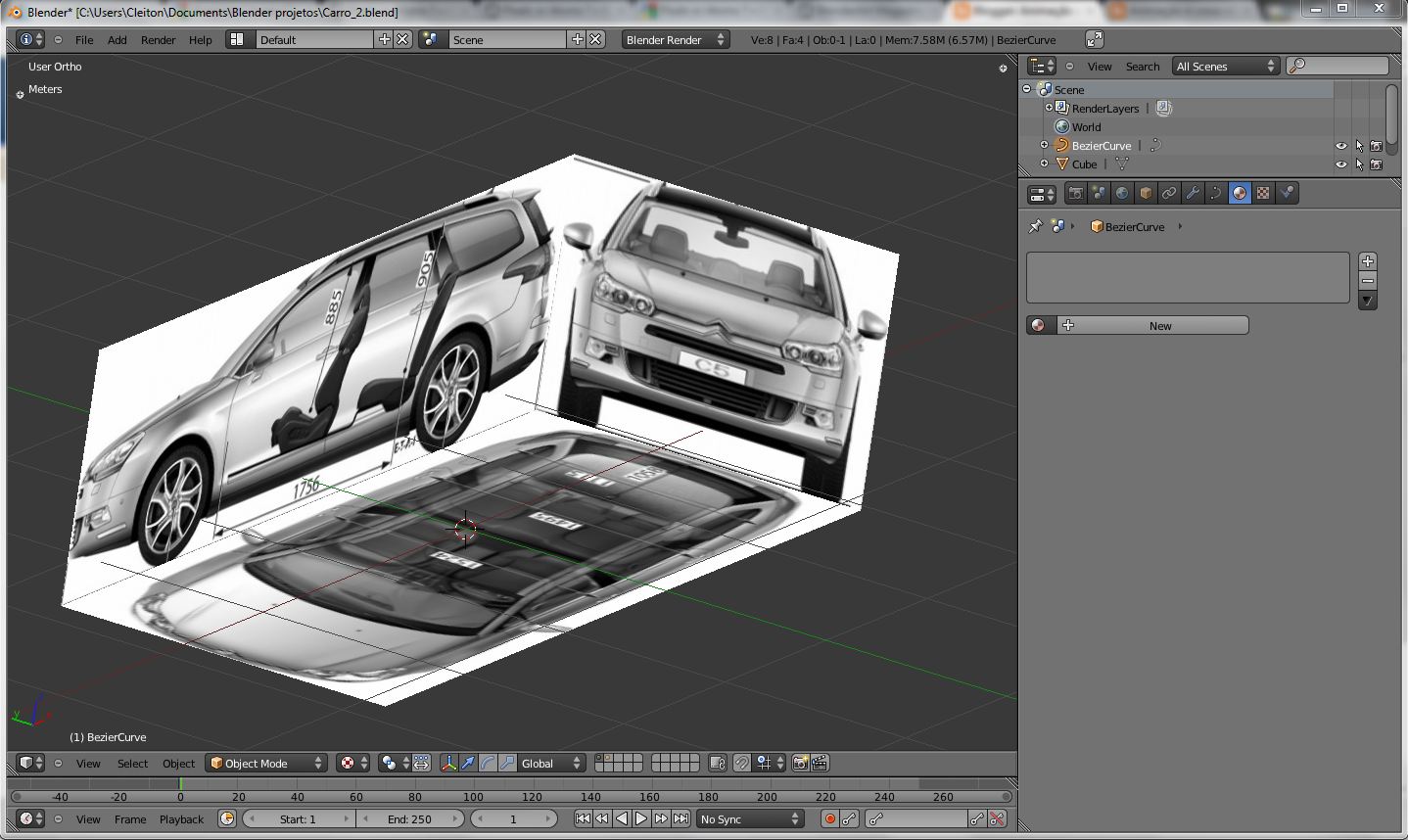Toggle Cube render camera icon in outliner
The height and width of the screenshot is (840, 1408).
[1376, 164]
